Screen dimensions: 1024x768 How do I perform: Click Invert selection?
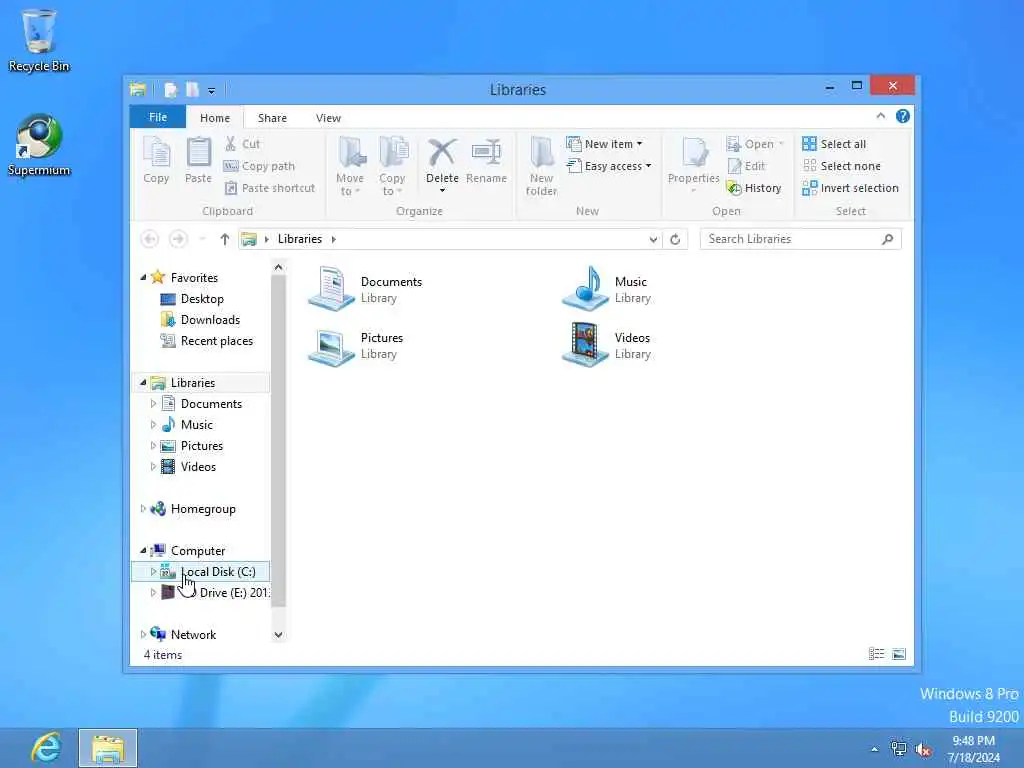tap(850, 188)
